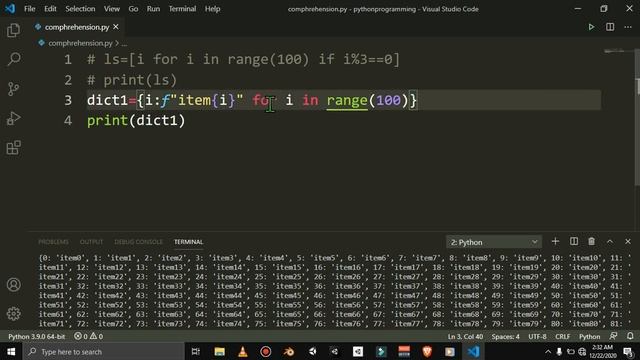The height and width of the screenshot is (360, 640).
Task: Click Visual Studio Code taskbar icon
Action: [473, 351]
